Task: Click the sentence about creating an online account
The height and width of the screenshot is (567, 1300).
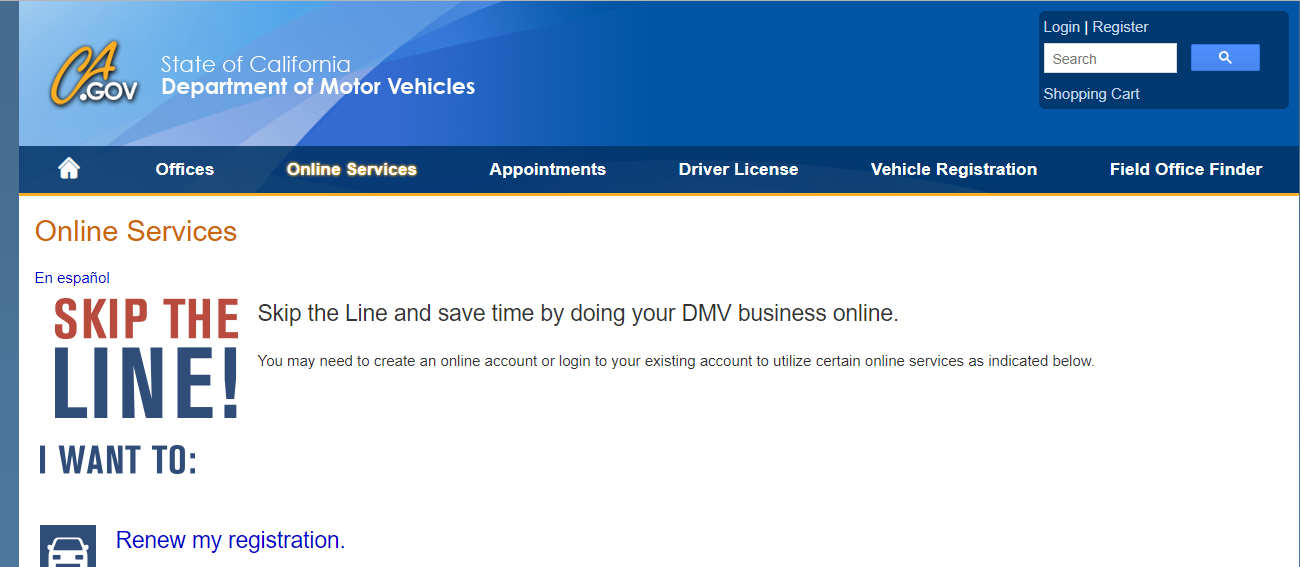Action: click(x=676, y=361)
